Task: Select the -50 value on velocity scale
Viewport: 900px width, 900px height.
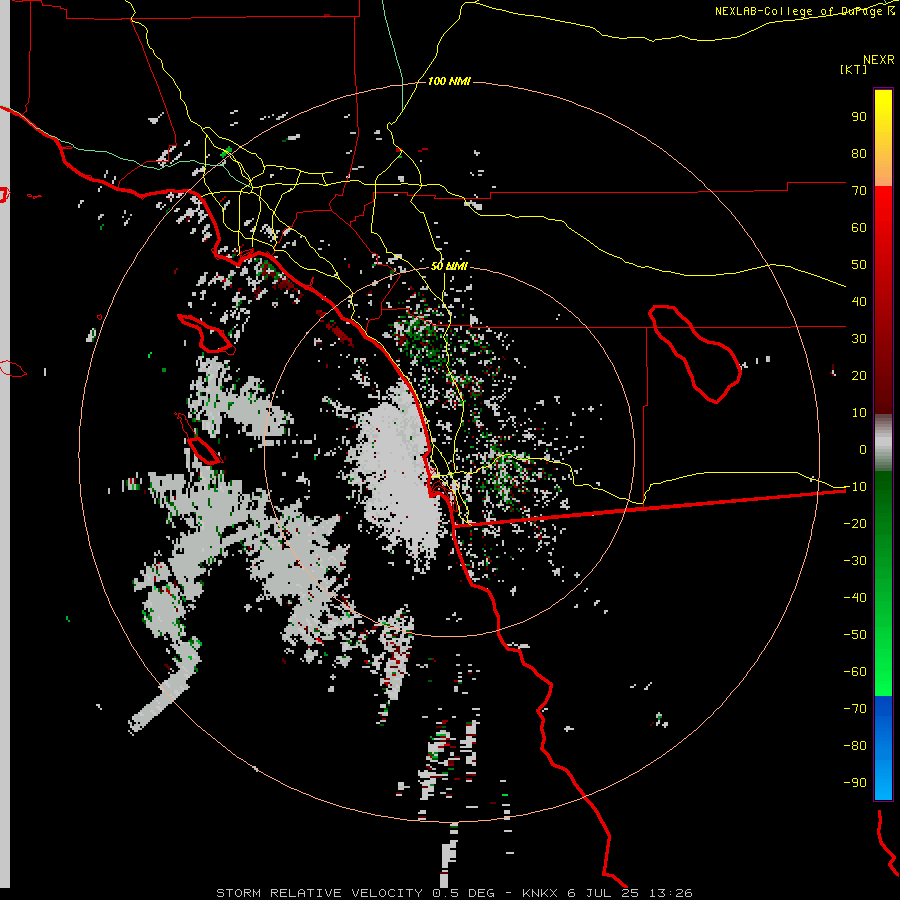Action: coord(855,635)
